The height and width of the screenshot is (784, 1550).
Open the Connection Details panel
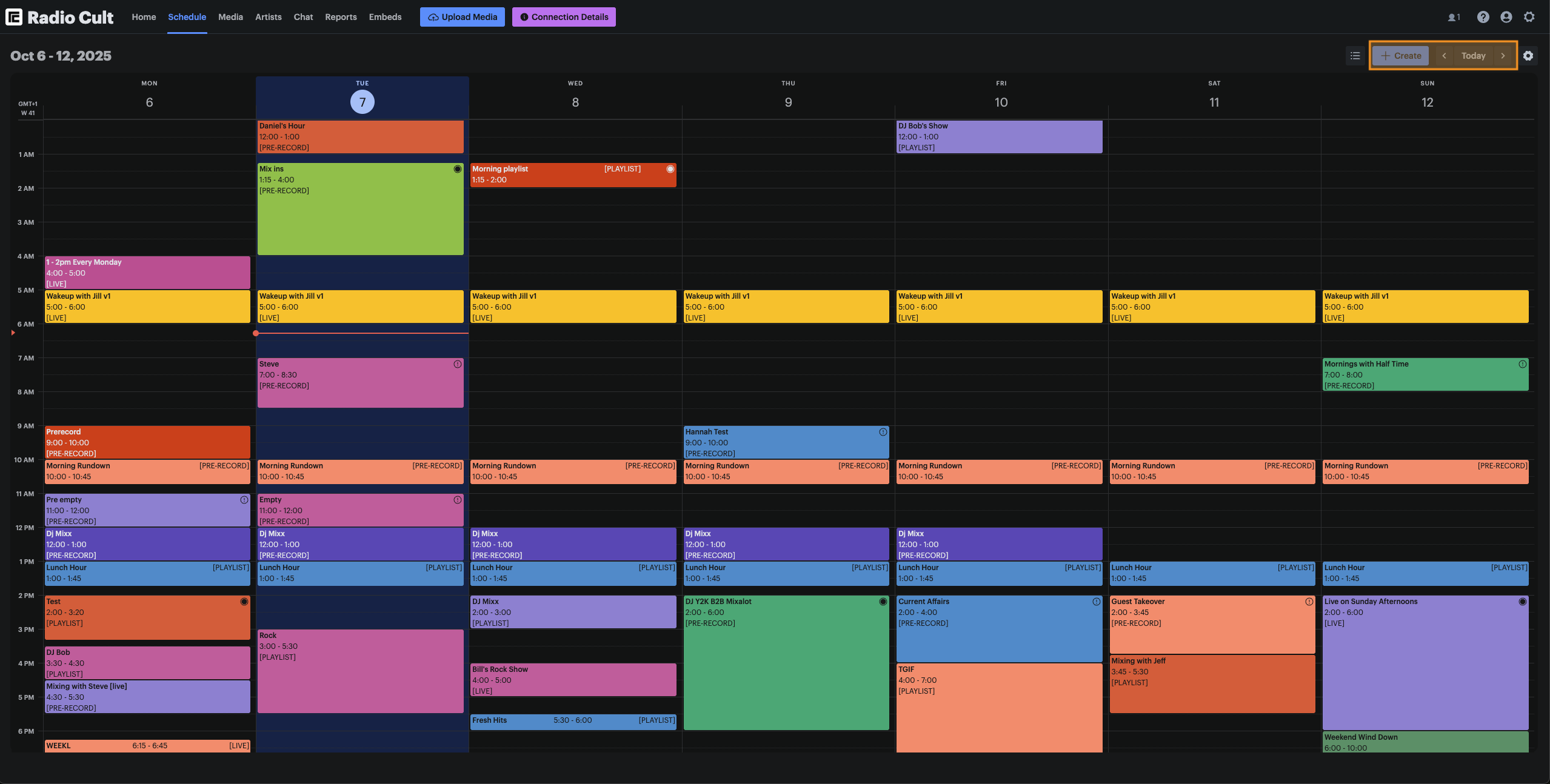[564, 17]
